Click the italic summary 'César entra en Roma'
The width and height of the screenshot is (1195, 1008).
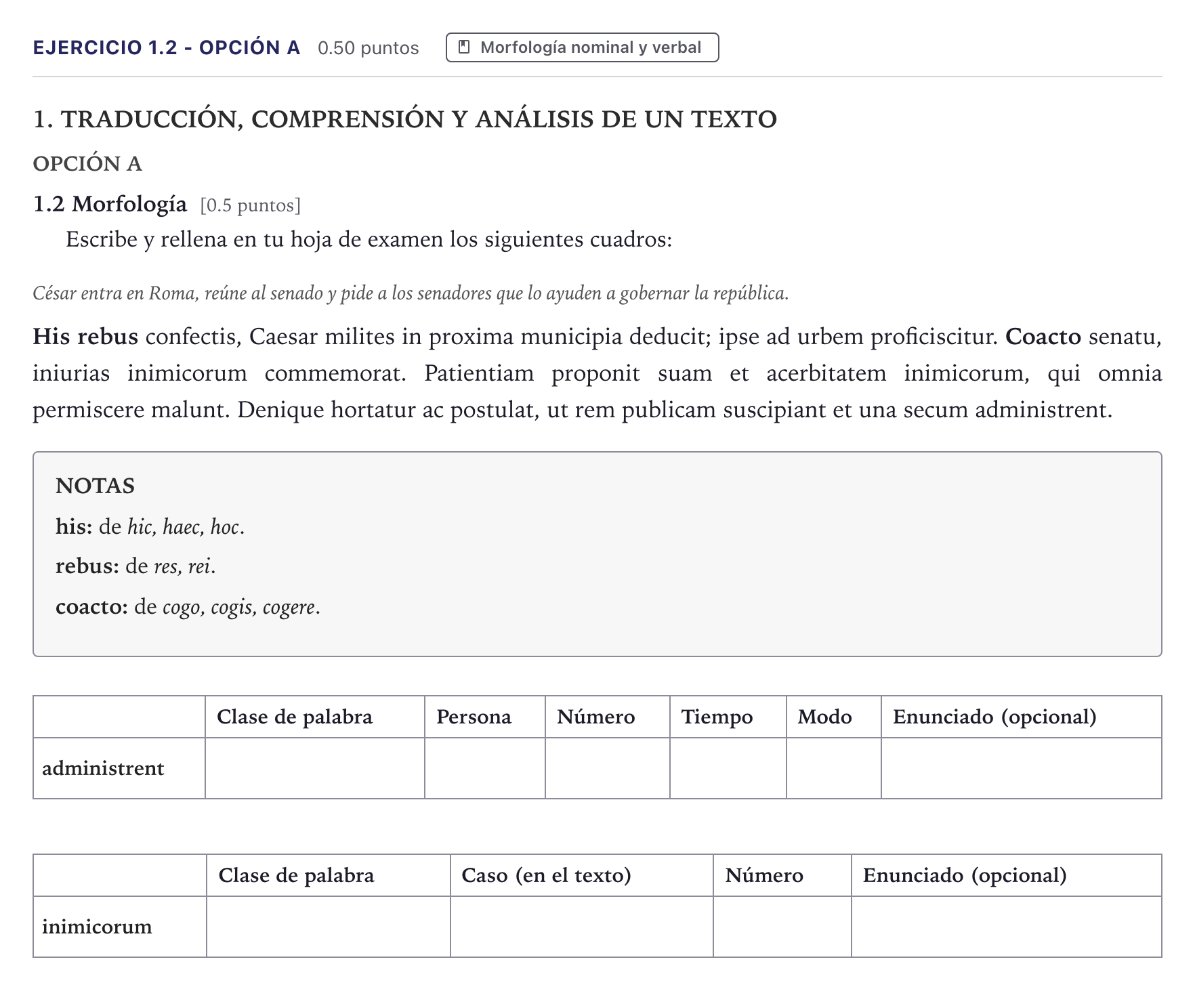[x=114, y=293]
